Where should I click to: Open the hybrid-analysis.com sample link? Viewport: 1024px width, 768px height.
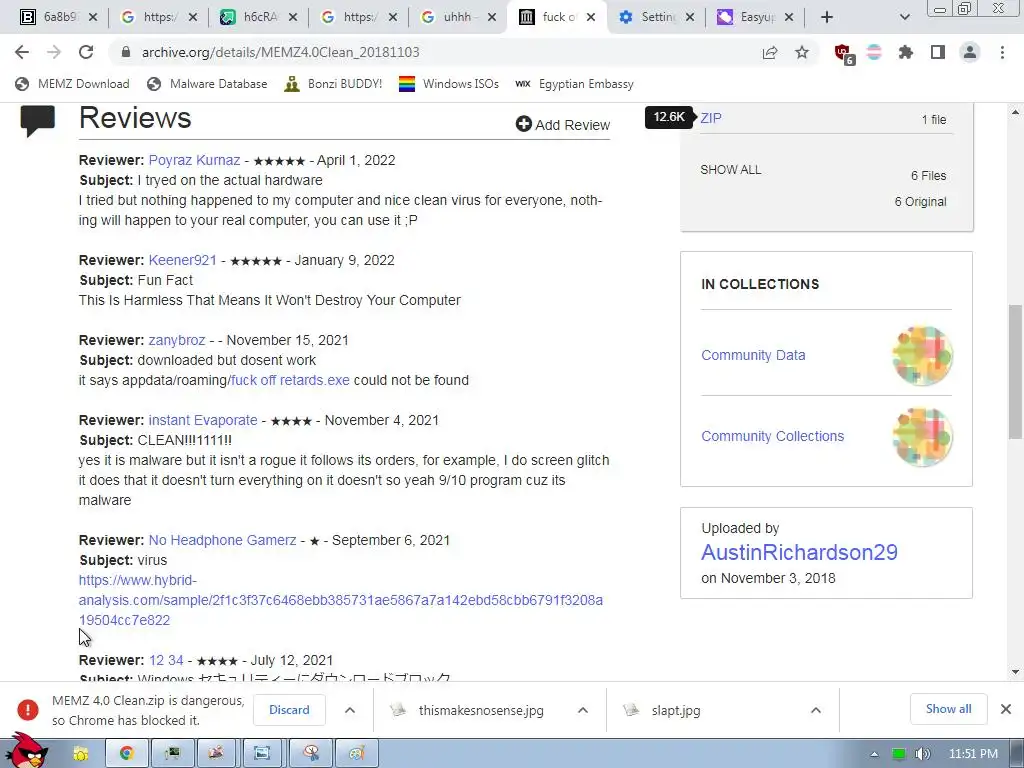340,600
